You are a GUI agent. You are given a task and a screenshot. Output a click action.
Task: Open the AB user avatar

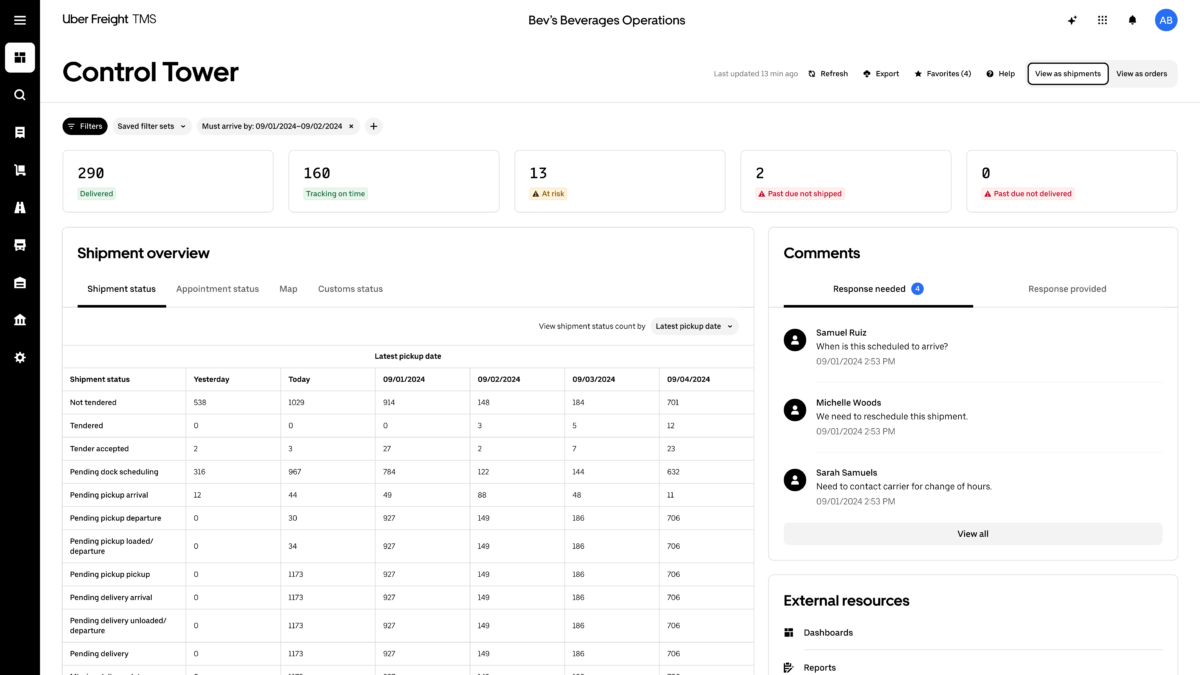click(1166, 20)
